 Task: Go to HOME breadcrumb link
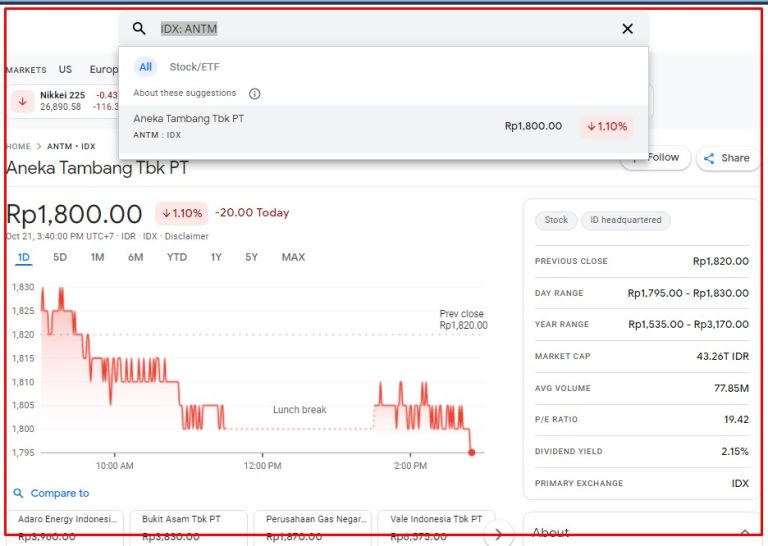19,146
